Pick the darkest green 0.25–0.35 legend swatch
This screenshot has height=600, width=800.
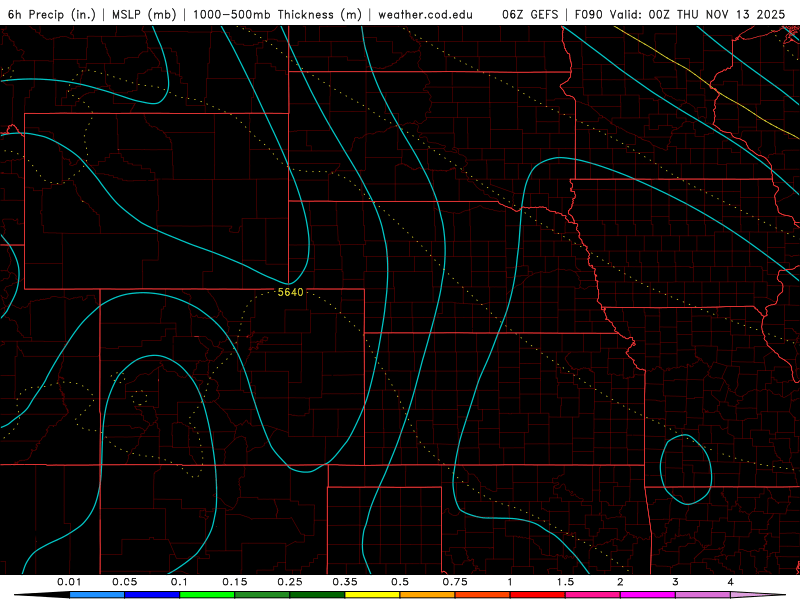[x=317, y=595]
